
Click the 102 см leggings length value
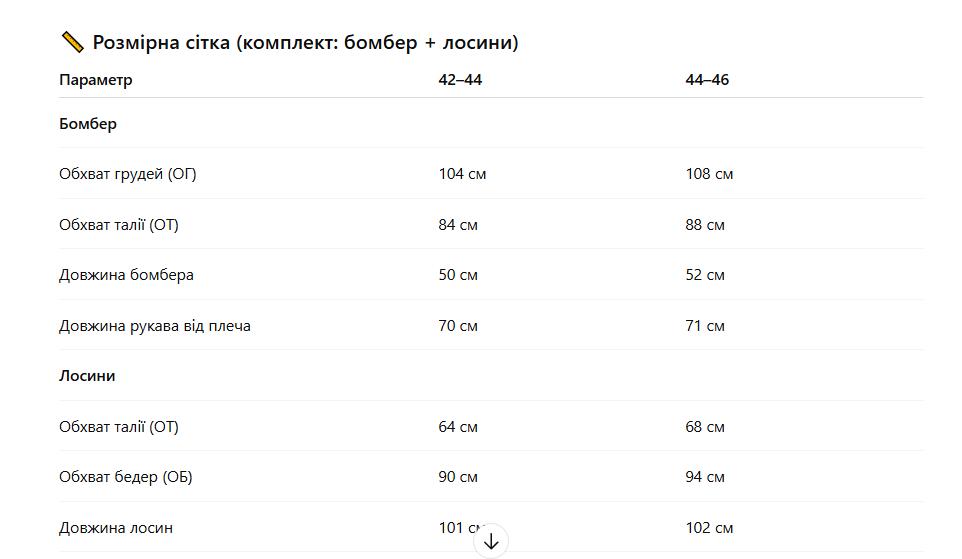(709, 528)
